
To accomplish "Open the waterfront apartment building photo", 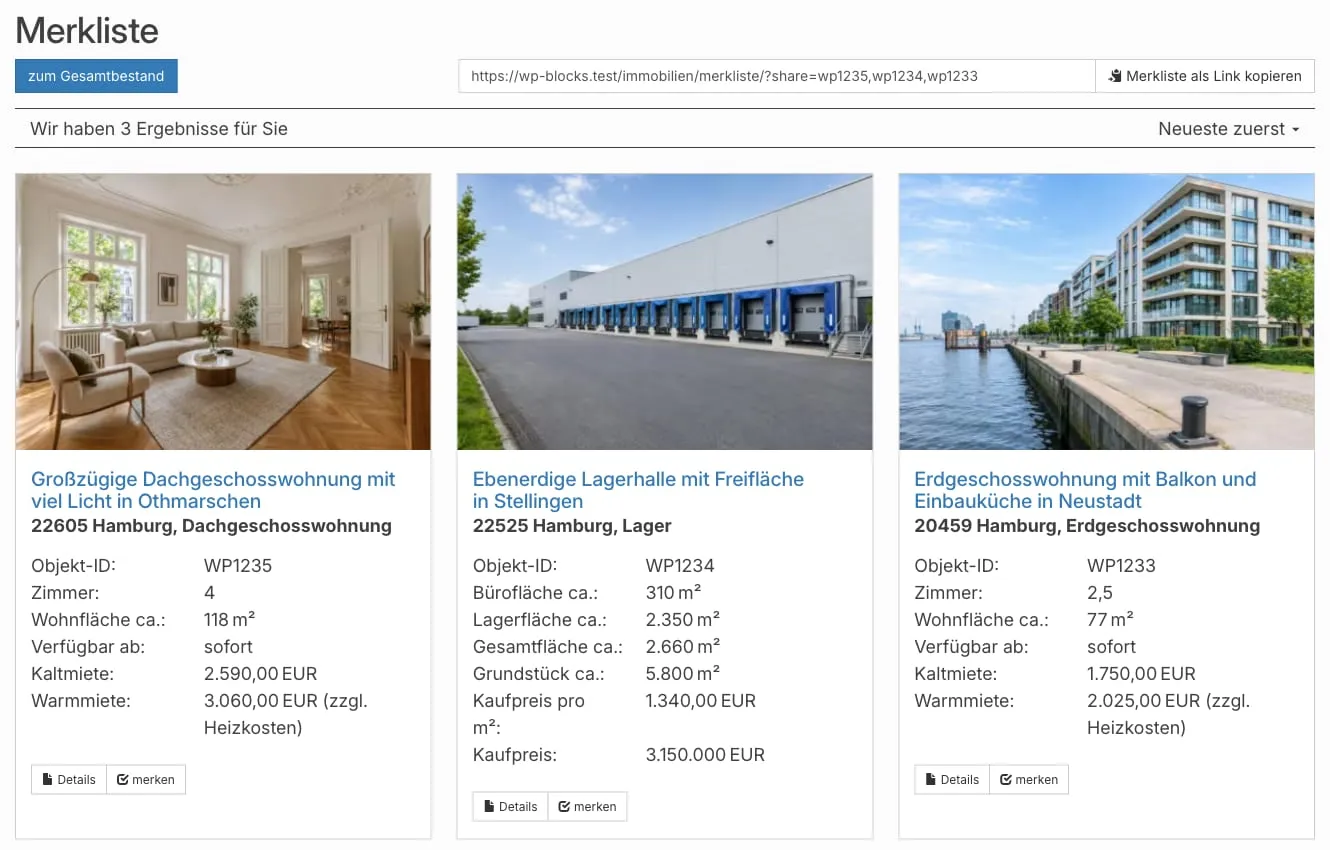I will 1107,312.
